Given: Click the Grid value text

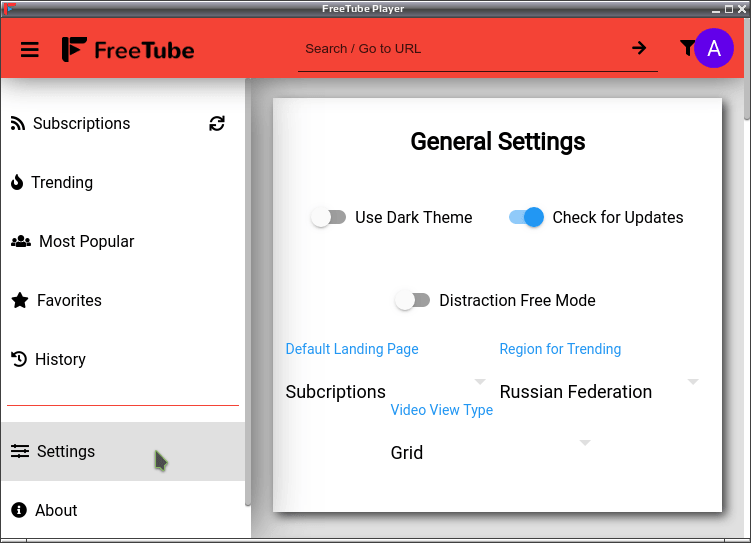Looking at the screenshot, I should pos(407,452).
